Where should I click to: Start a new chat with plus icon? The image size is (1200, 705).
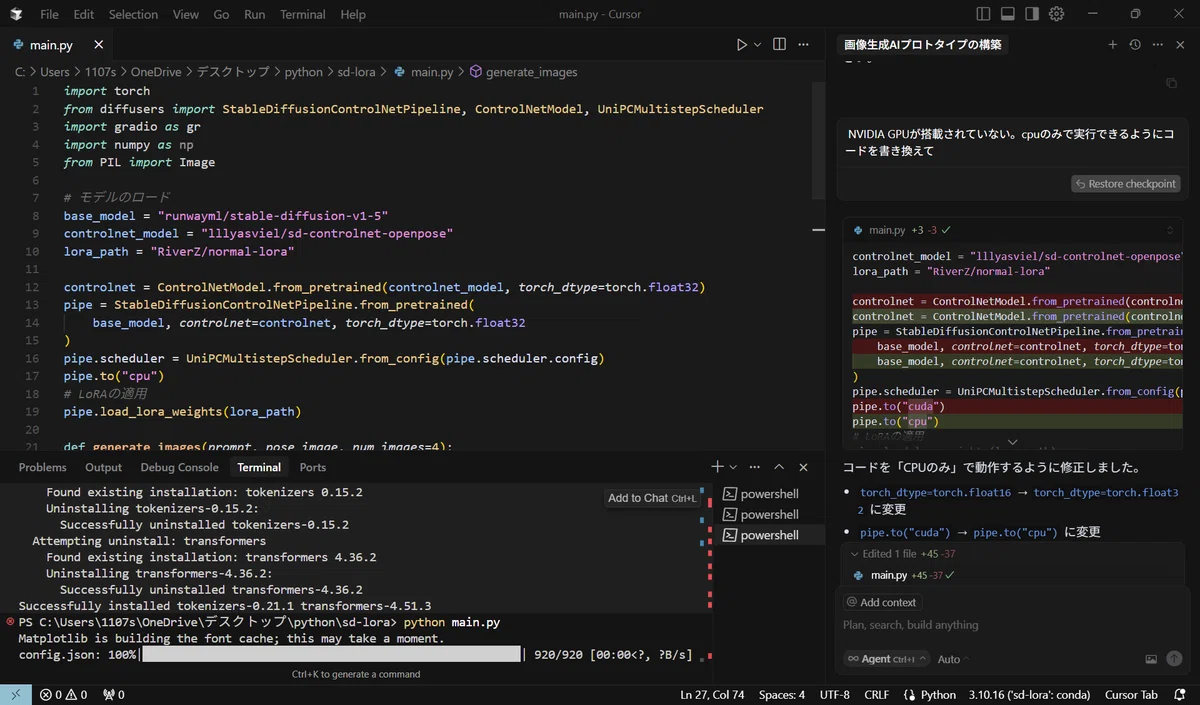(x=1113, y=45)
